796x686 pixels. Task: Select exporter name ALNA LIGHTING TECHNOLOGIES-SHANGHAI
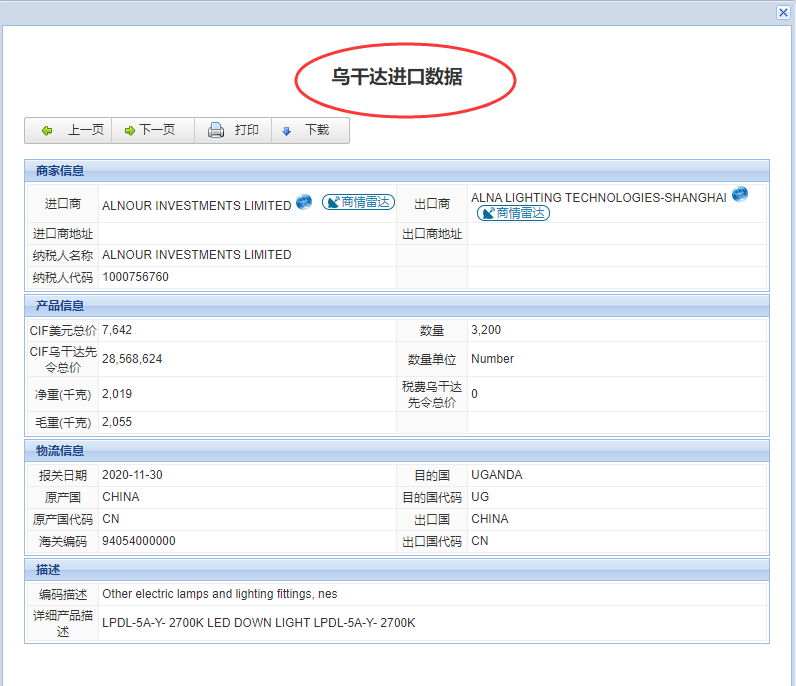coord(598,198)
